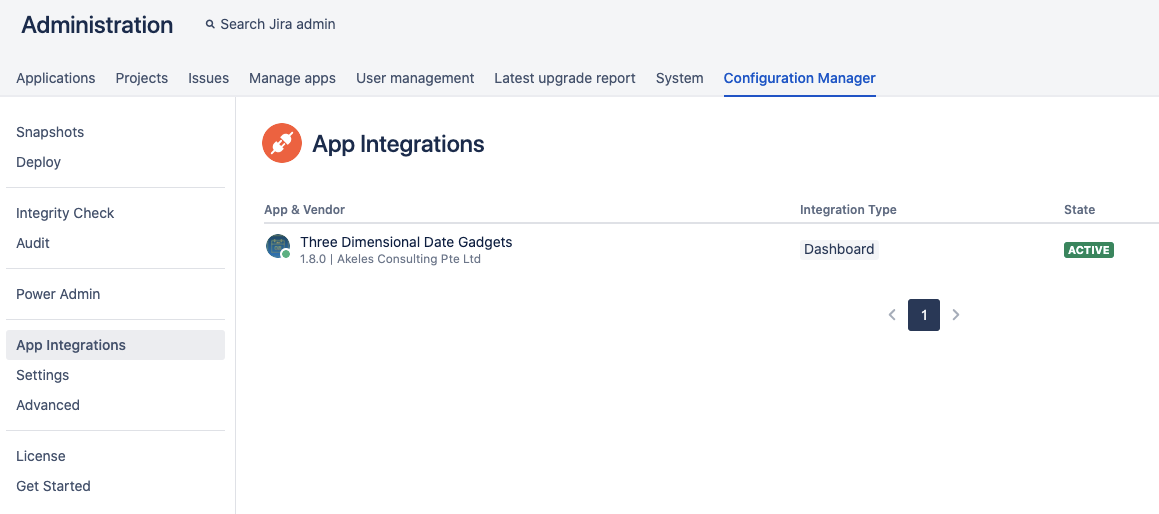Go to the previous page arrow
Image resolution: width=1159 pixels, height=514 pixels.
pyautogui.click(x=892, y=315)
